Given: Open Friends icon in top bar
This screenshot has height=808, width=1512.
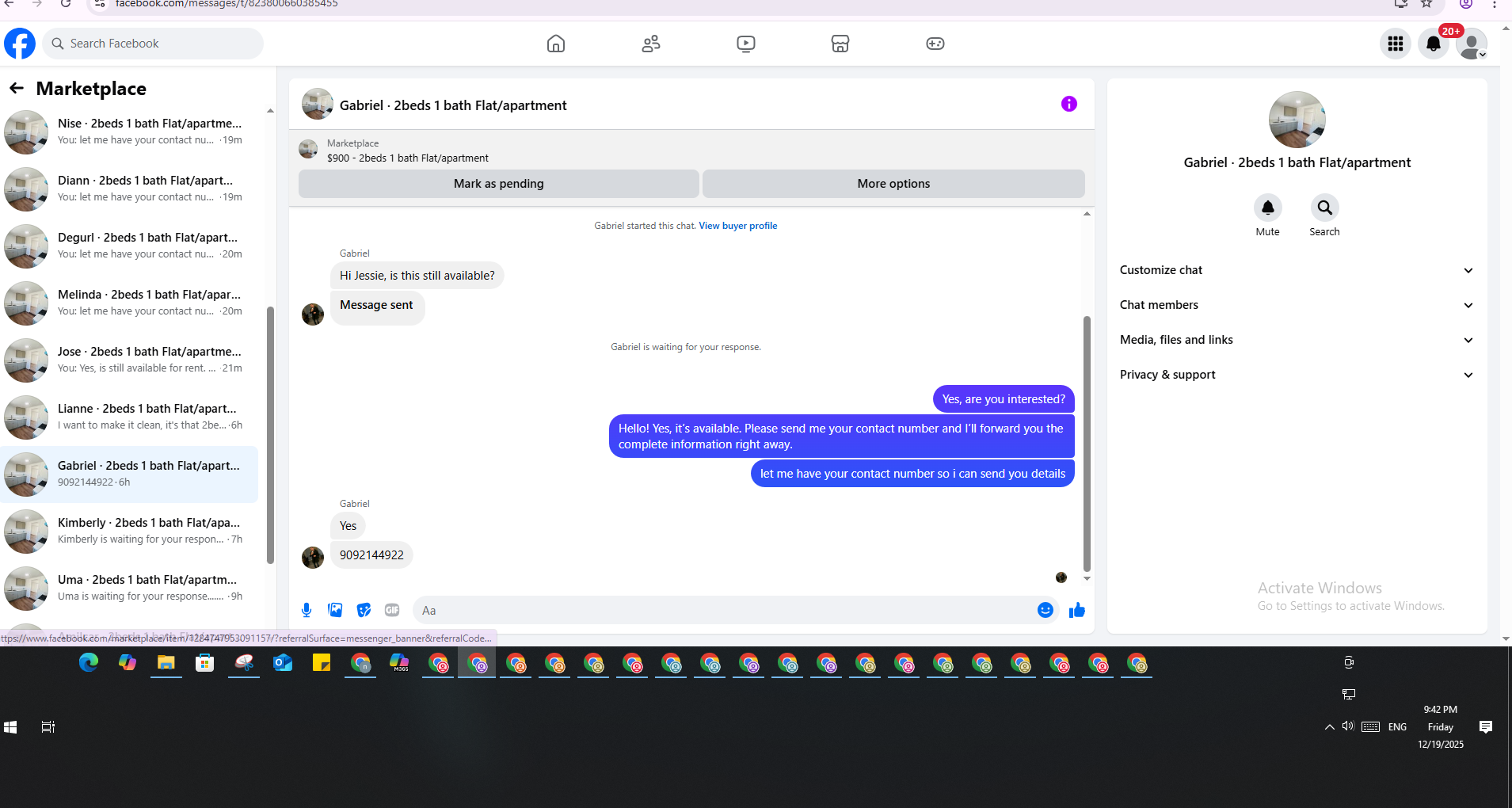Looking at the screenshot, I should [651, 44].
